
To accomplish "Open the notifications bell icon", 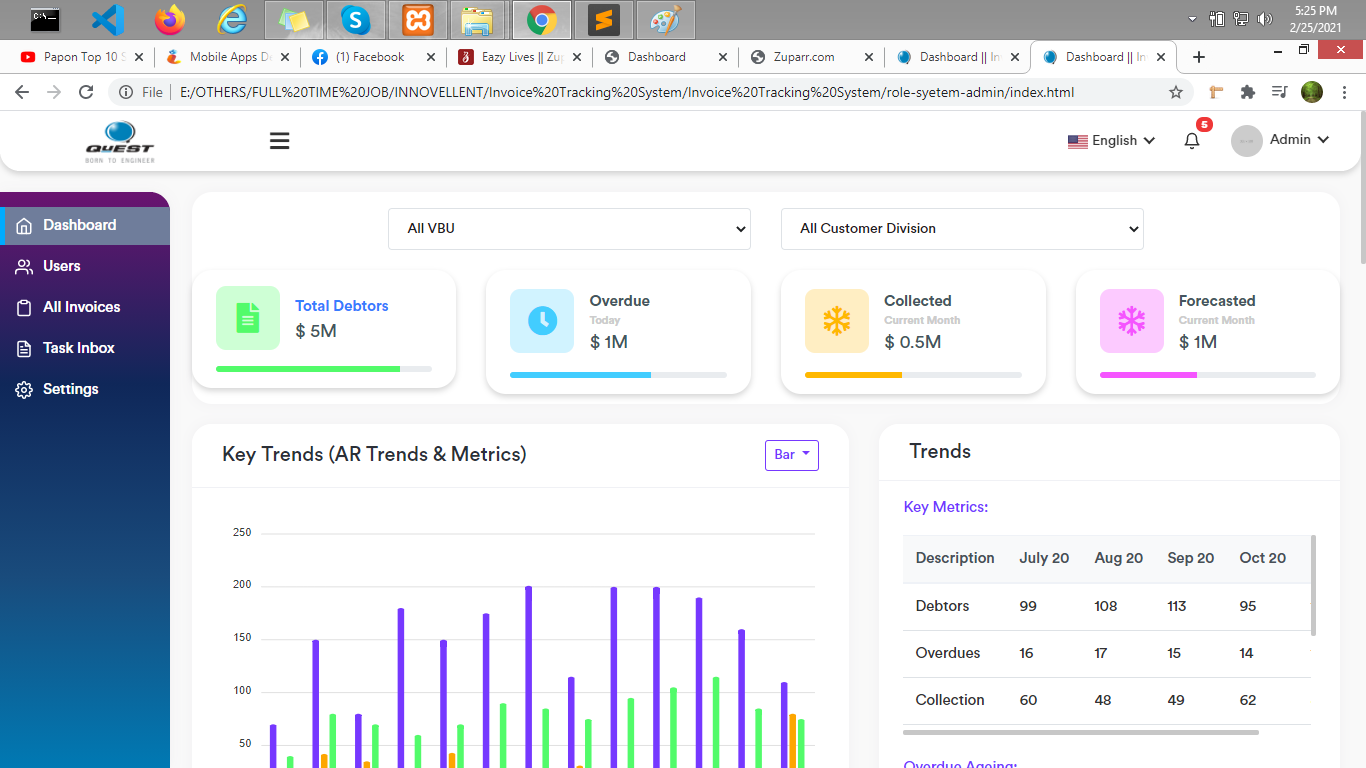I will [x=1191, y=141].
